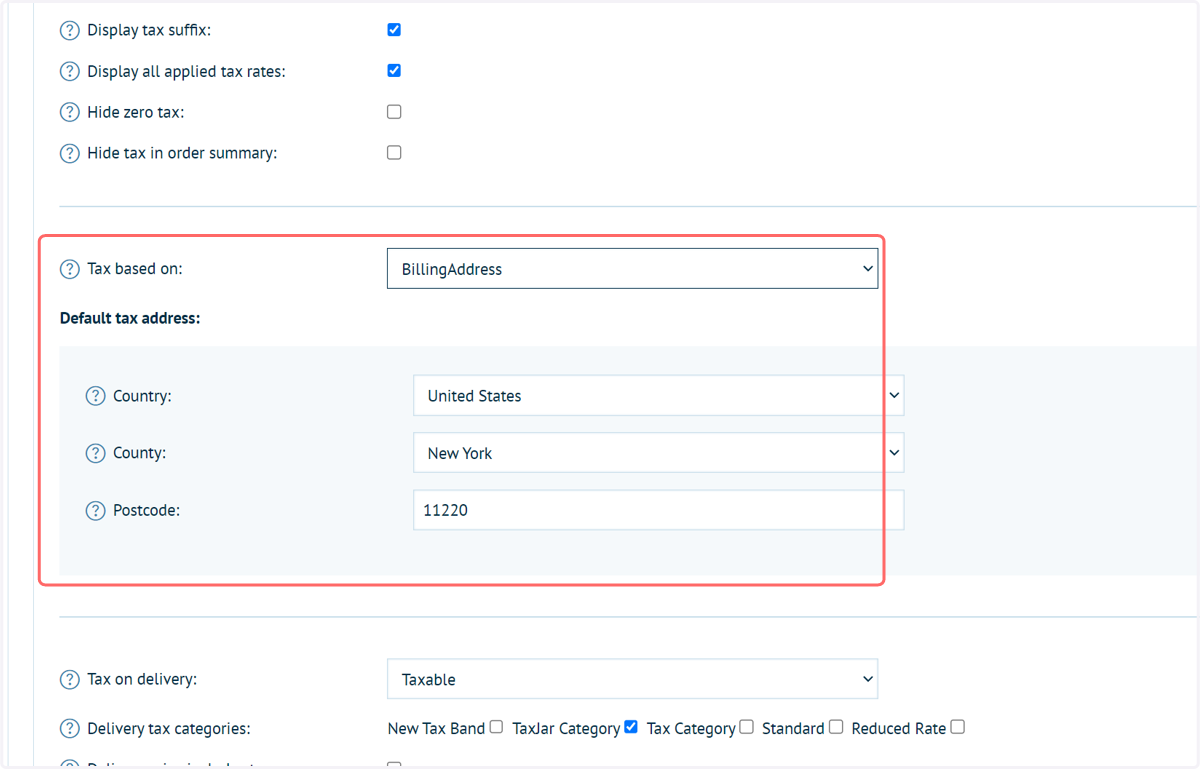Check the Tax Category checkbox
The image size is (1200, 769).
point(746,727)
